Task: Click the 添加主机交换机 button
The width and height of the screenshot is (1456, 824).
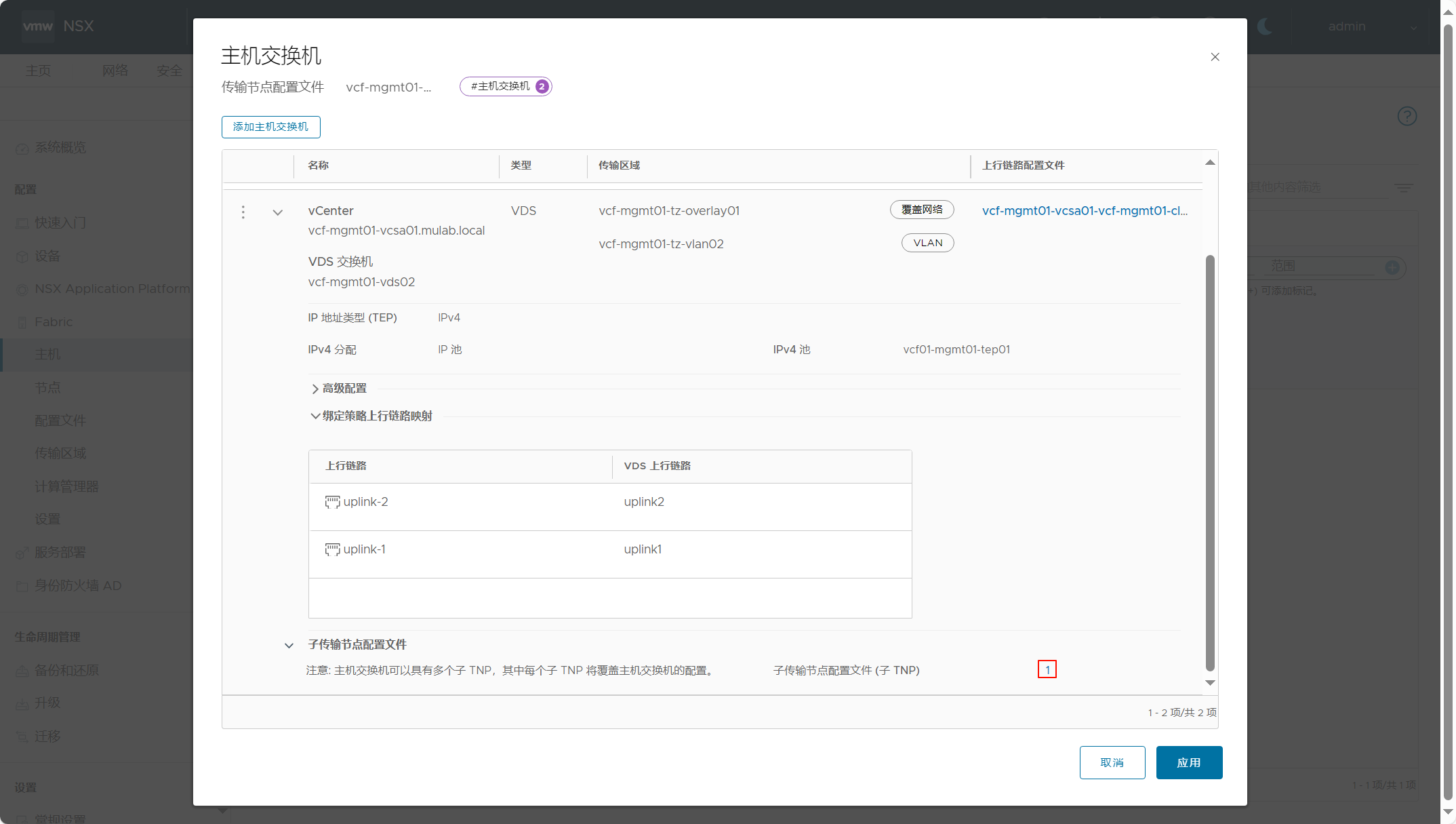Action: pos(270,127)
